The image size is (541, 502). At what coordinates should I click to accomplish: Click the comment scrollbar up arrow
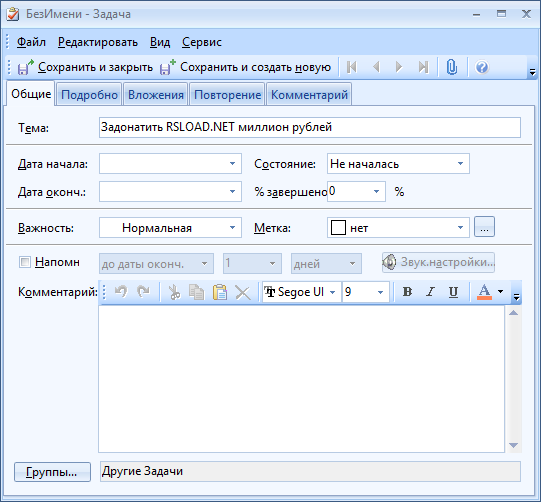coord(513,313)
